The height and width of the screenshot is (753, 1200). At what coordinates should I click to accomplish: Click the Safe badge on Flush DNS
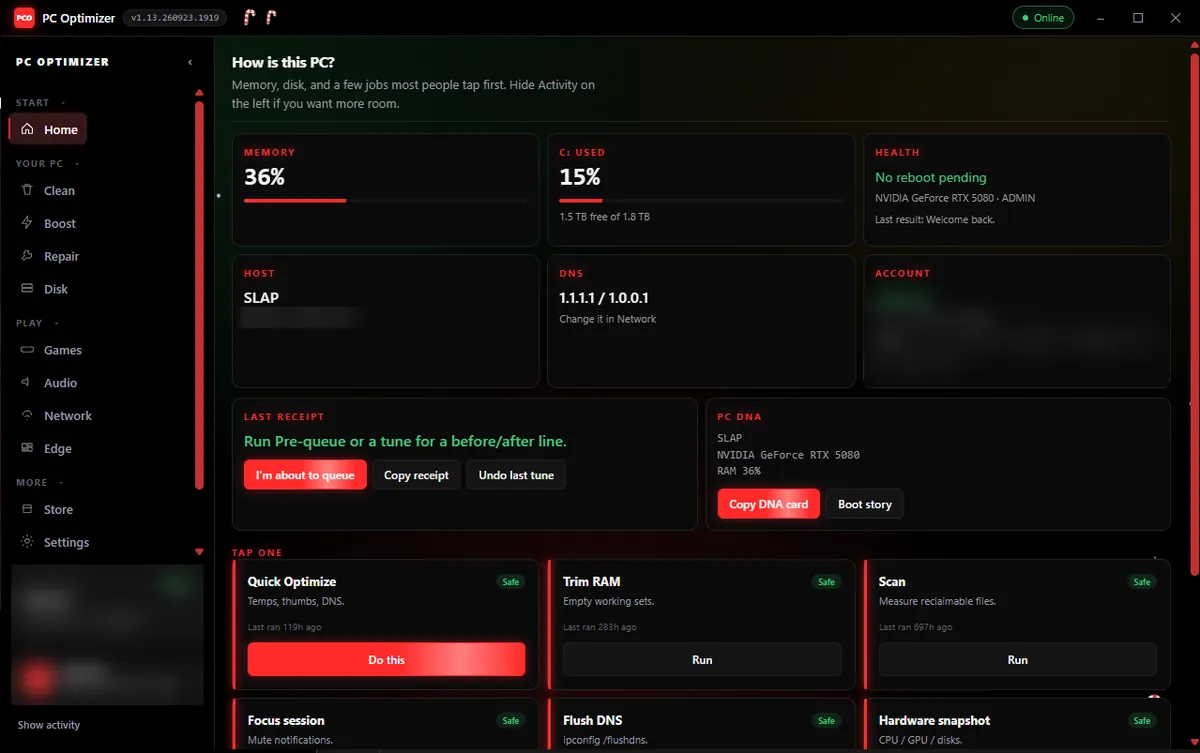click(826, 721)
